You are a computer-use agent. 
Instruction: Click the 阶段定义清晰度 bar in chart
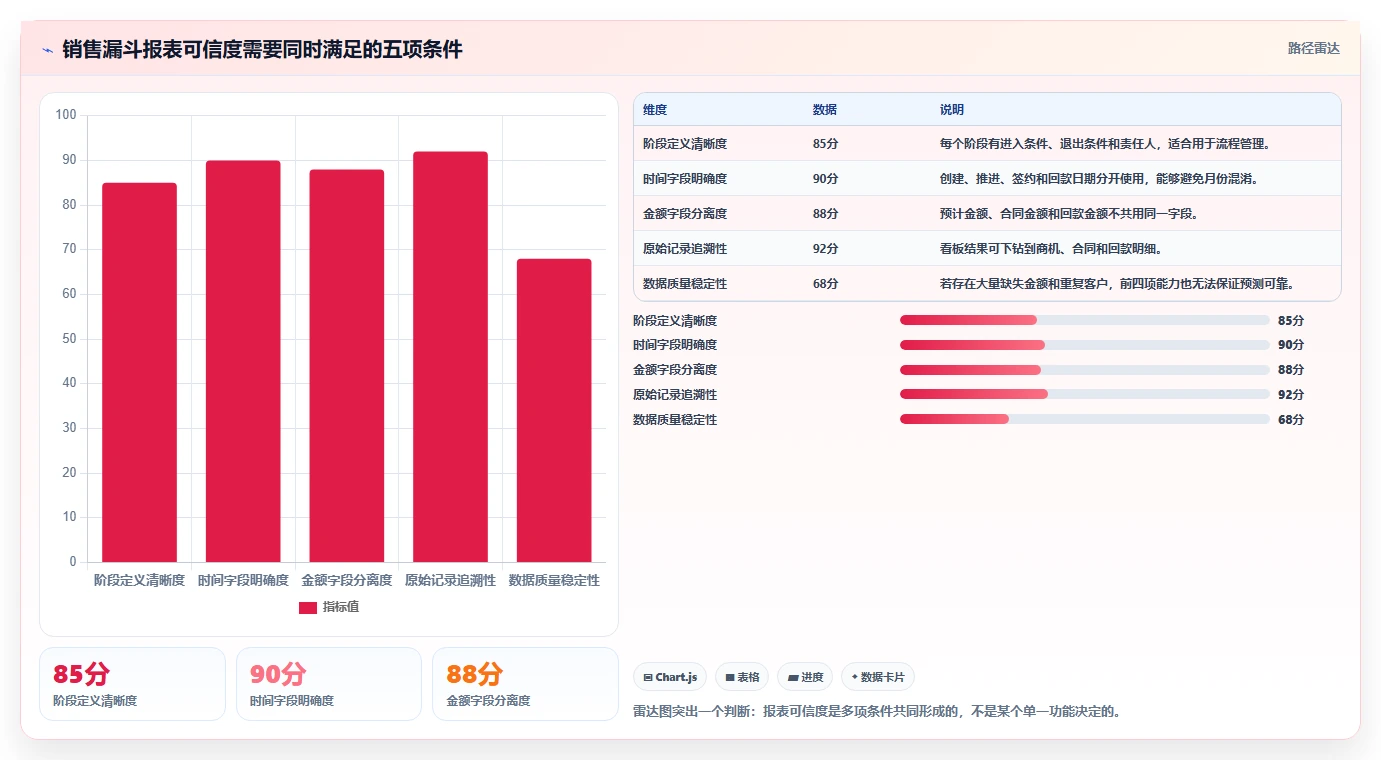pyautogui.click(x=139, y=372)
